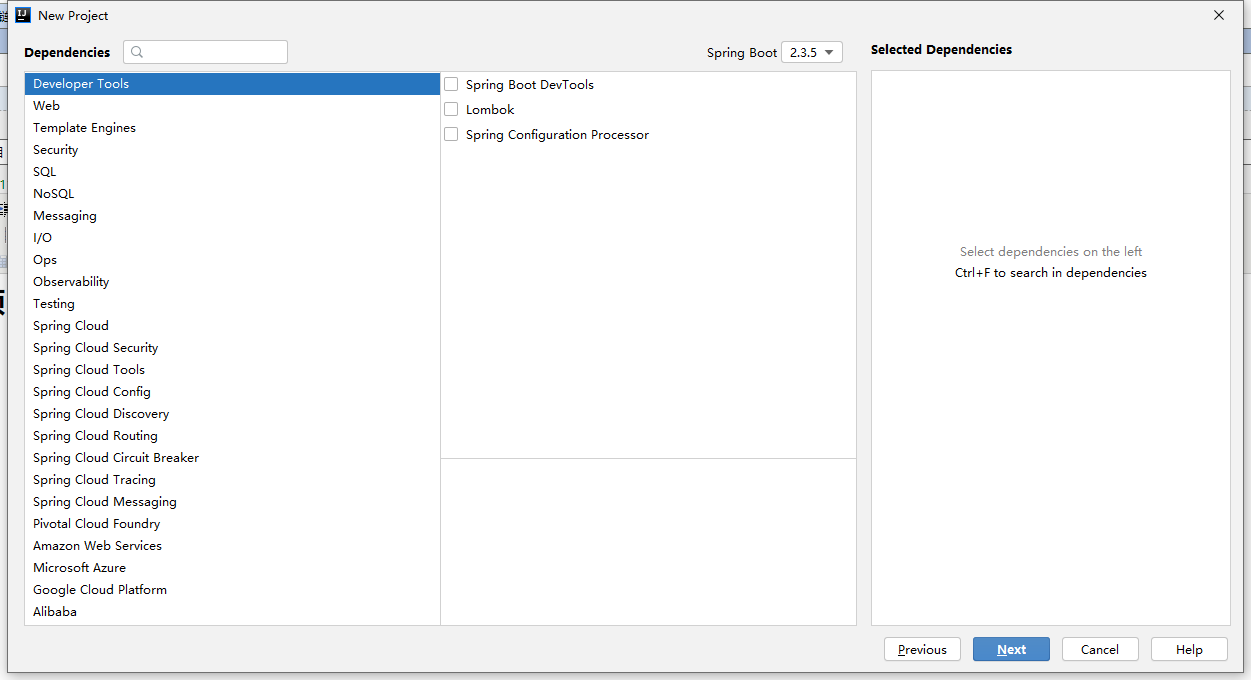Click 'Ctrl+F to search in dependencies' hint
1251x680 pixels.
point(1051,273)
